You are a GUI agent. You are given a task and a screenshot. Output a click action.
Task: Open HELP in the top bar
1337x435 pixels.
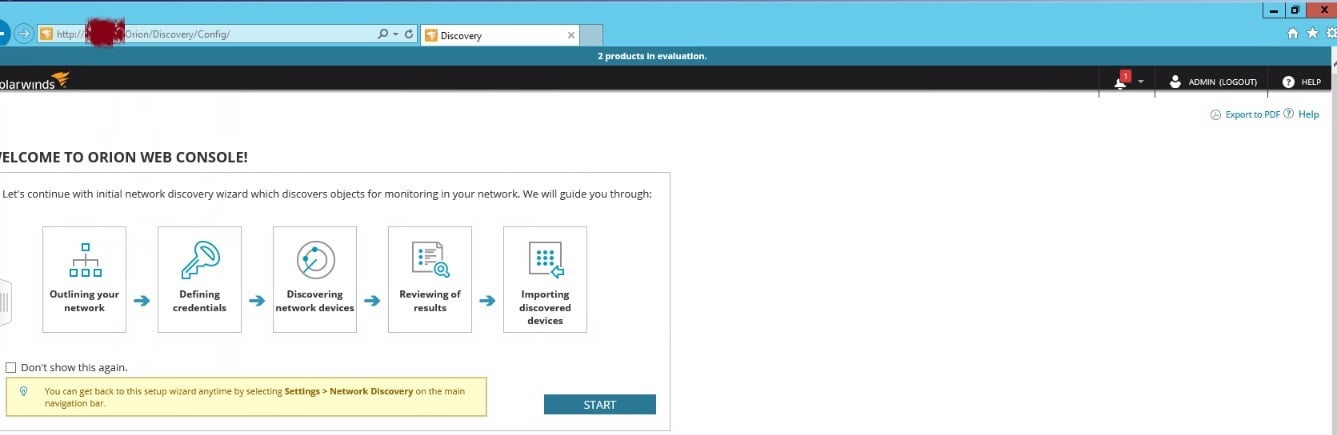tap(1311, 82)
